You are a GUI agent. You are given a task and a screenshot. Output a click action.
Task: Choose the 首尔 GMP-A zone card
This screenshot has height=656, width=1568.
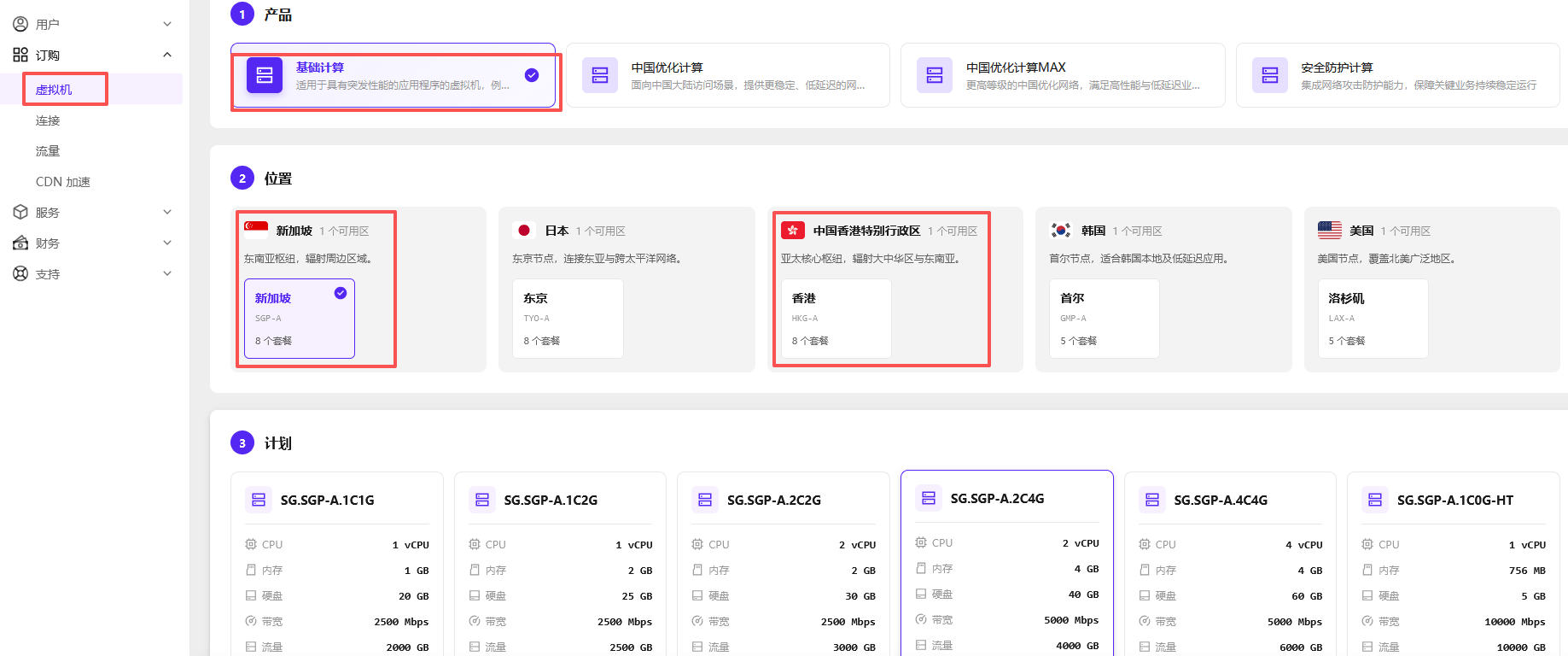(x=1105, y=319)
